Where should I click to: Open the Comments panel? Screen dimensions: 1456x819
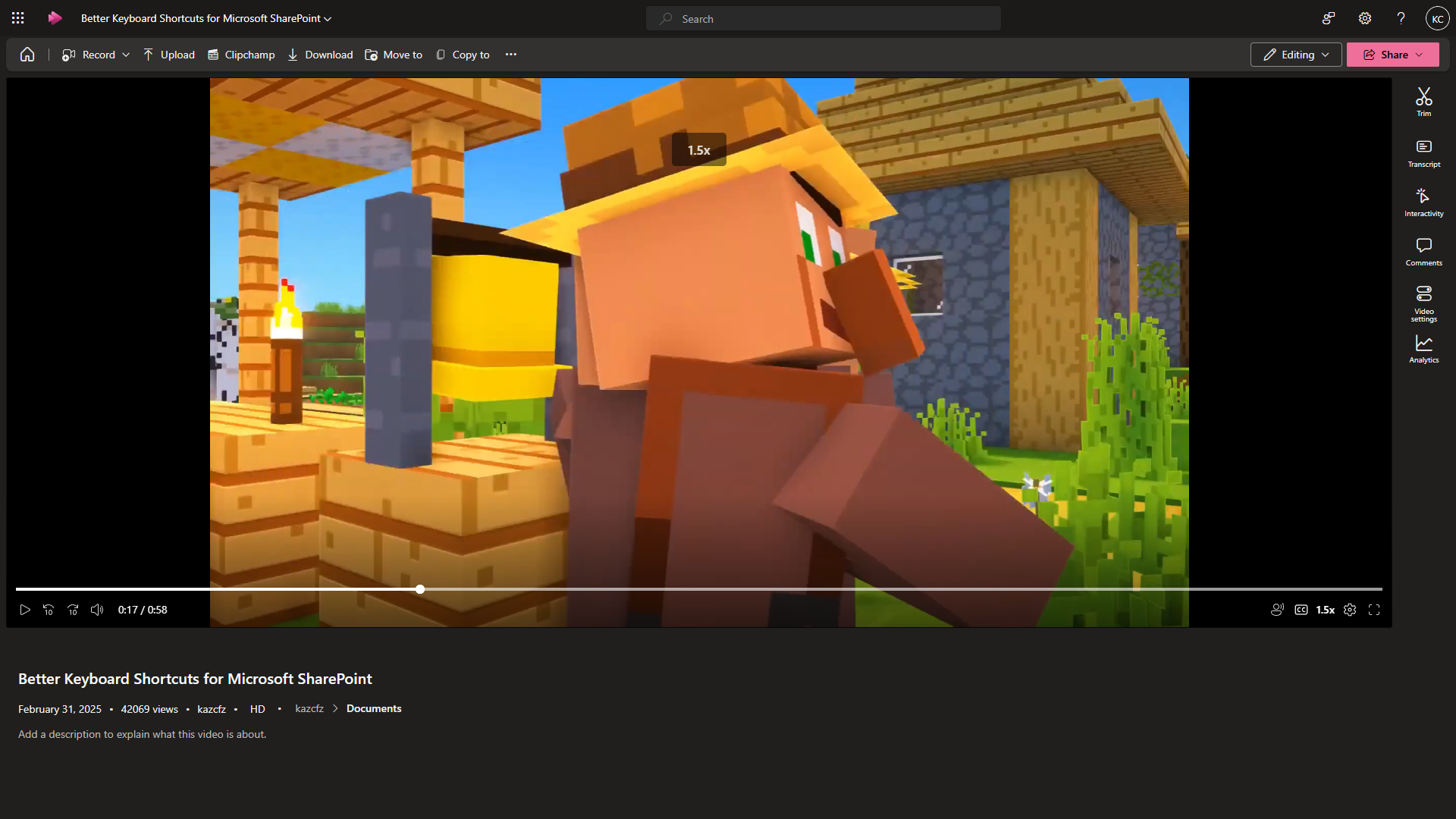click(1423, 252)
